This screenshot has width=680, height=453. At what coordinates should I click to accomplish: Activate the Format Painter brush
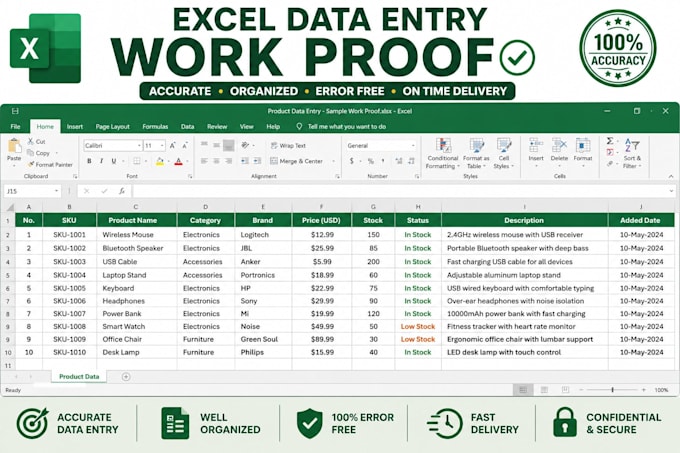tap(31, 164)
